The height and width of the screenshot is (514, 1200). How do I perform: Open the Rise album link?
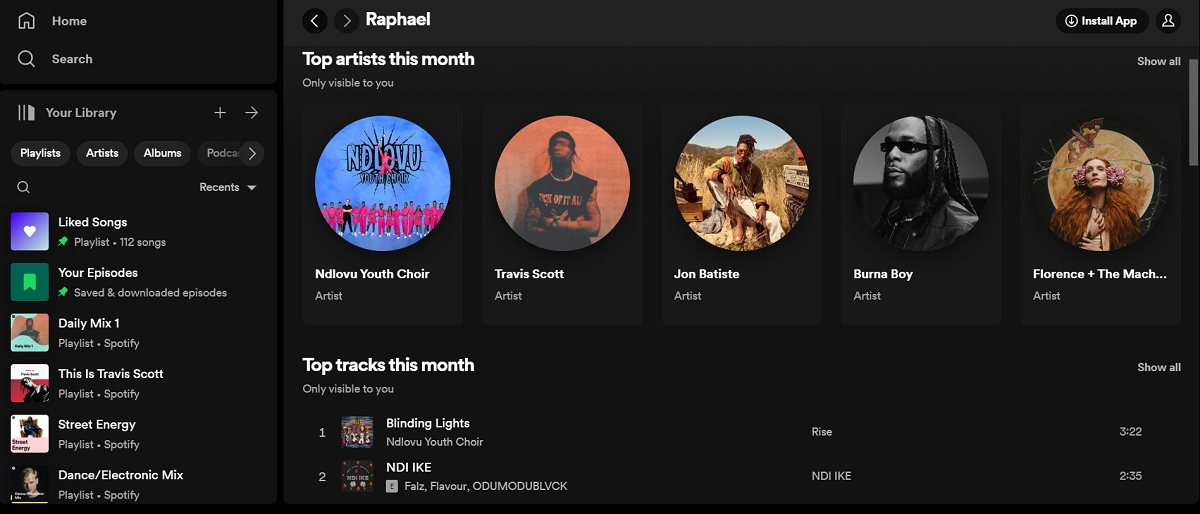point(822,432)
